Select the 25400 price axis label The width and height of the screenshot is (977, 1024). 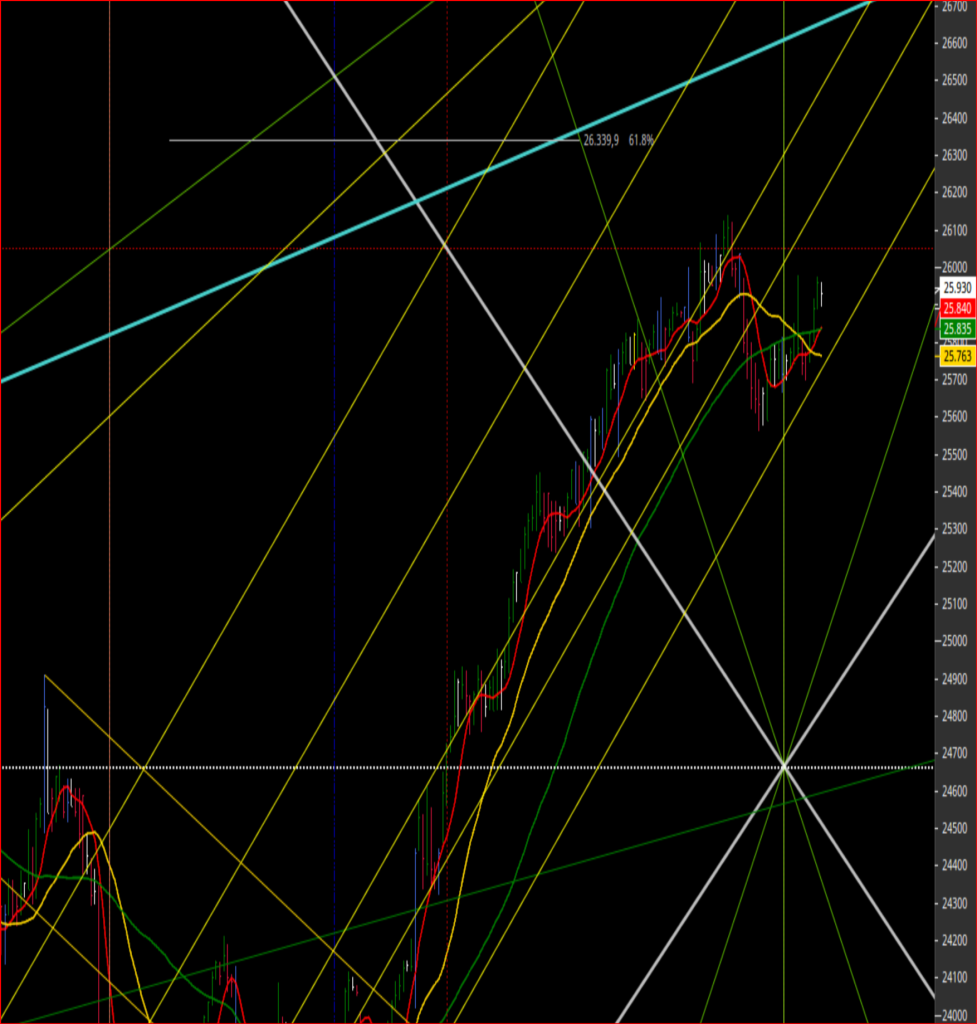tap(955, 492)
